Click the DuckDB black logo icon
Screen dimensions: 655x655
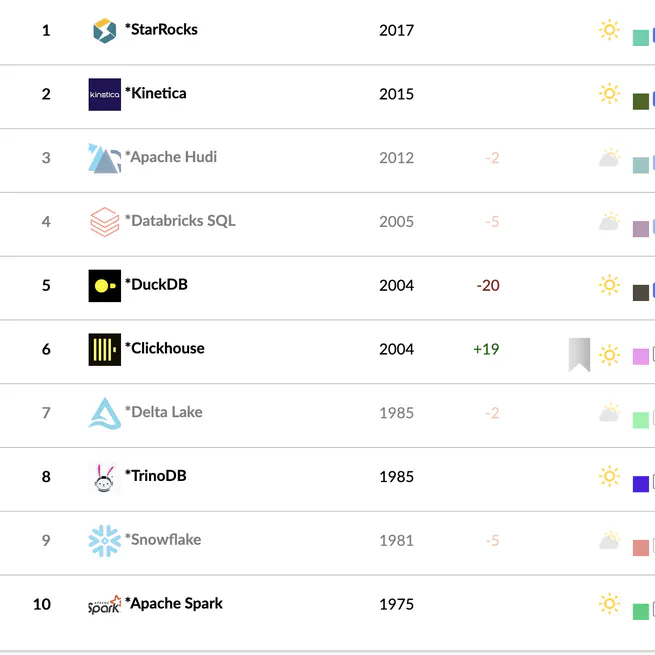tap(104, 285)
